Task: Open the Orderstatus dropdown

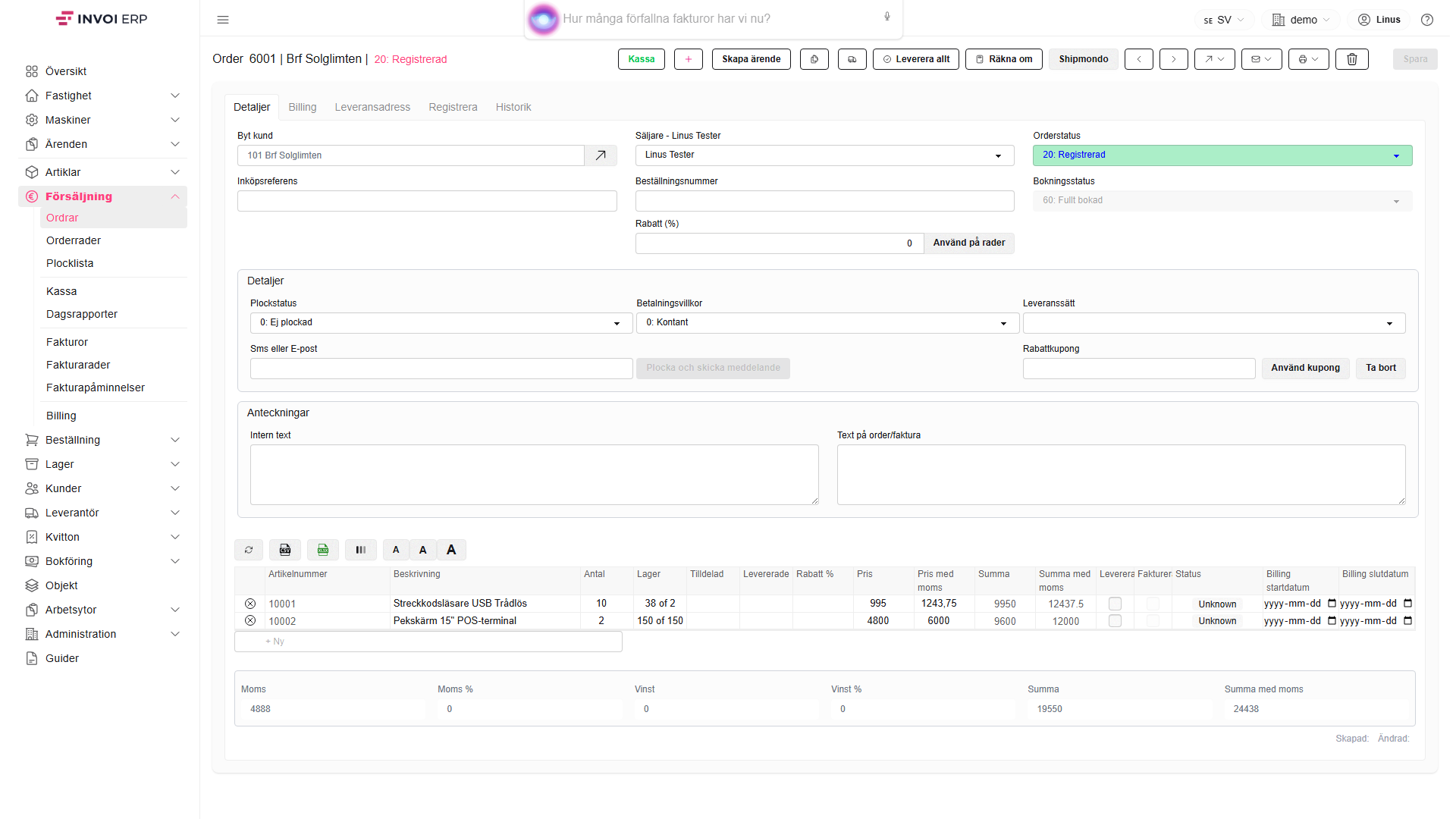Action: [x=1222, y=155]
